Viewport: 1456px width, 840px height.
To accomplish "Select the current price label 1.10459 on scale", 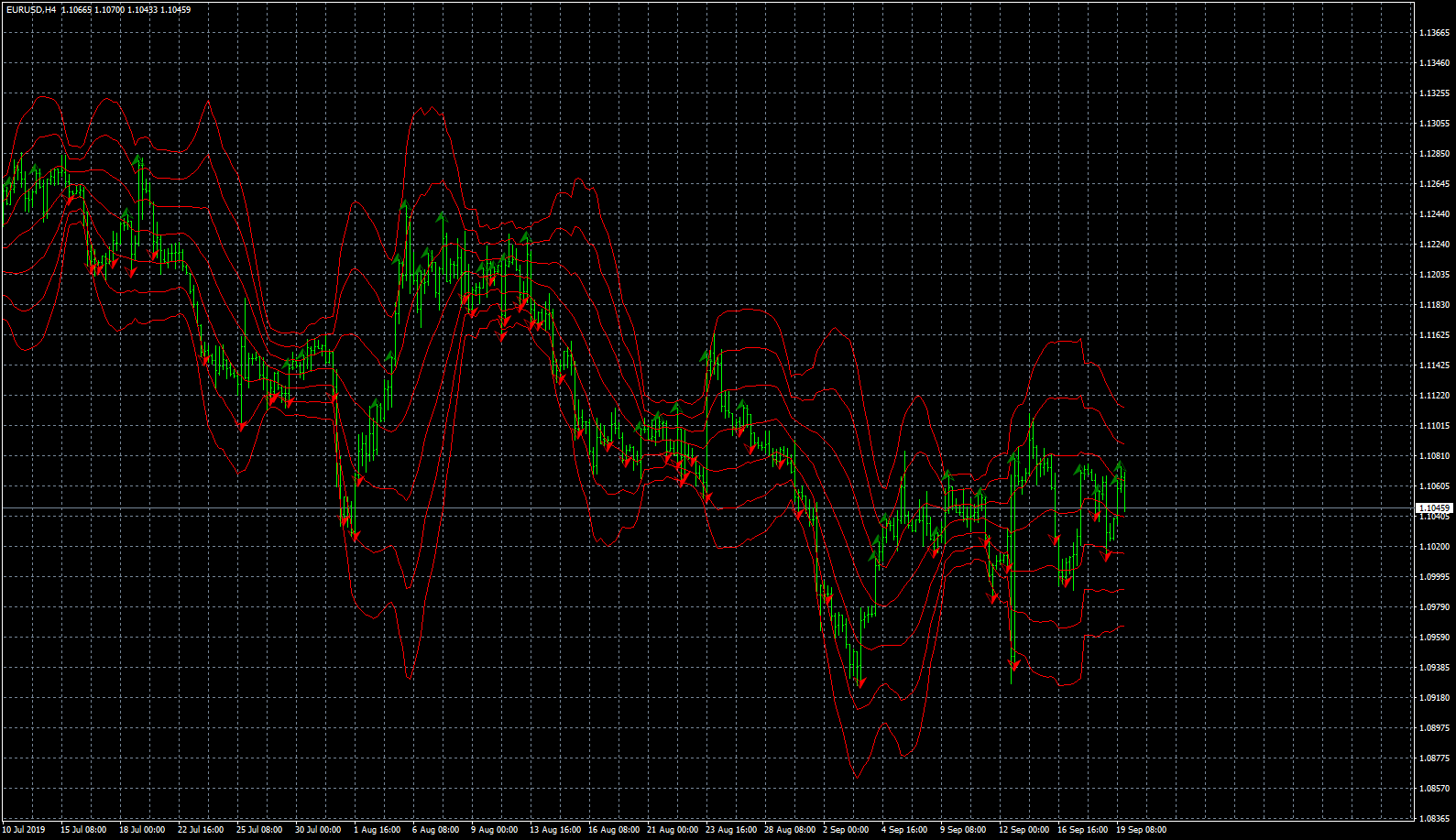I will click(x=1434, y=507).
